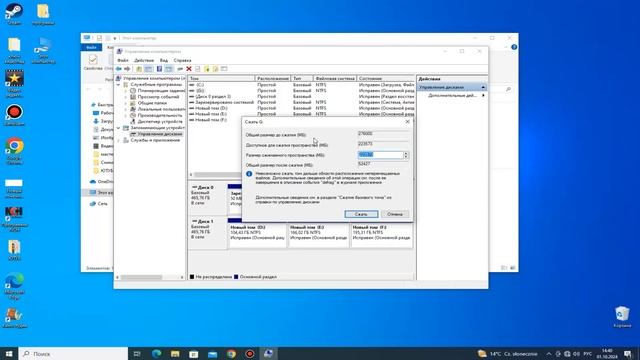Image resolution: width=640 pixels, height=360 pixels.
Task: Expand Производительность tree node
Action: tap(126, 115)
